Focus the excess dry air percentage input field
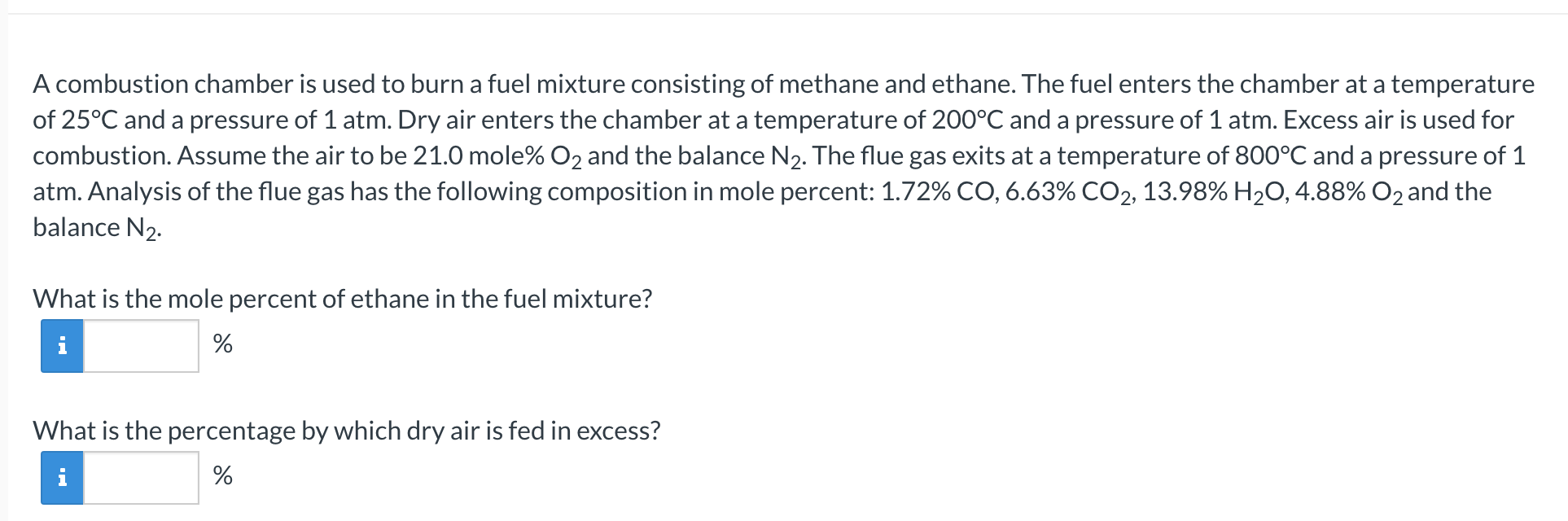Image resolution: width=1568 pixels, height=521 pixels. point(141,478)
